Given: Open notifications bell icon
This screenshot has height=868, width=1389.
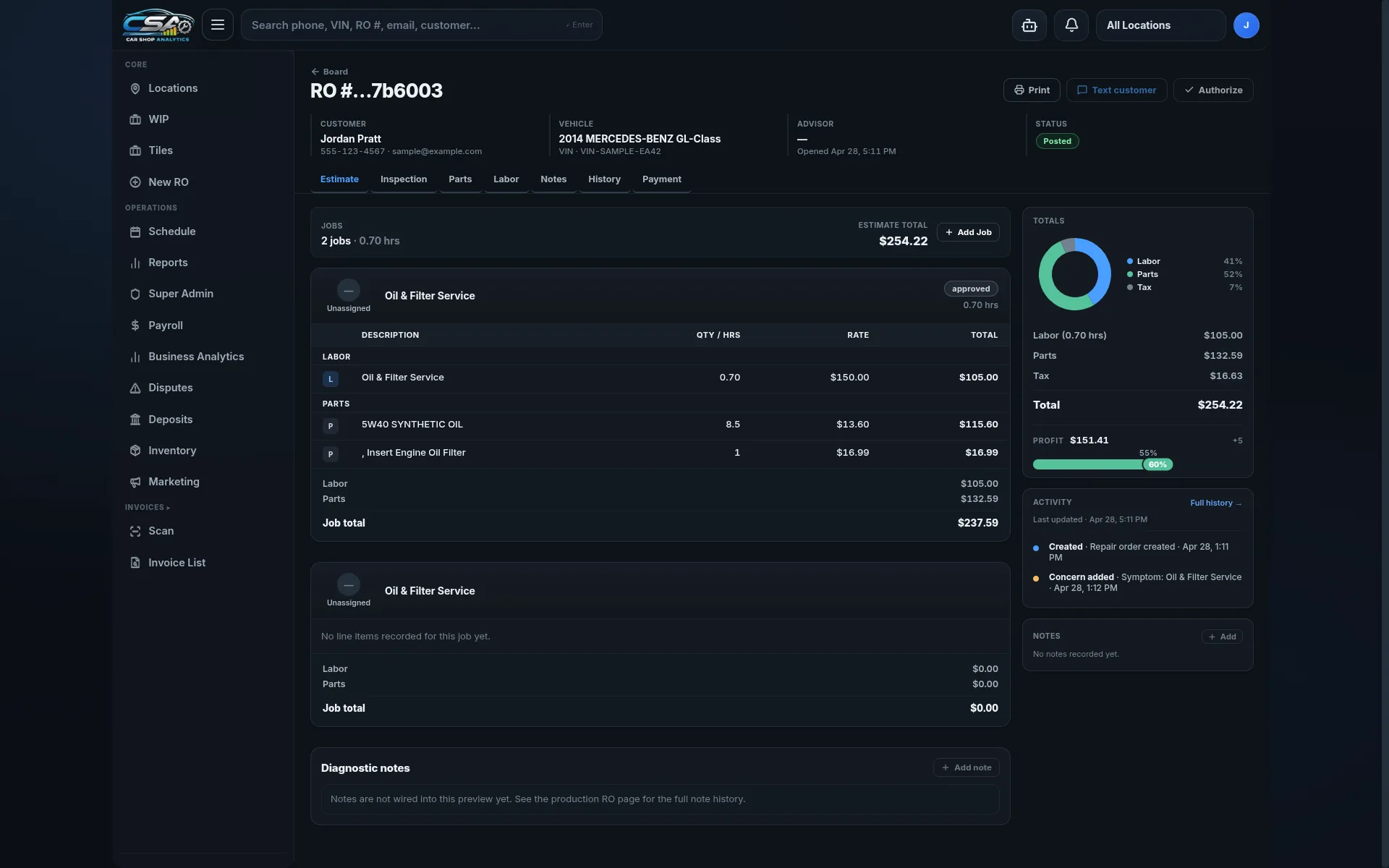Looking at the screenshot, I should 1071,25.
